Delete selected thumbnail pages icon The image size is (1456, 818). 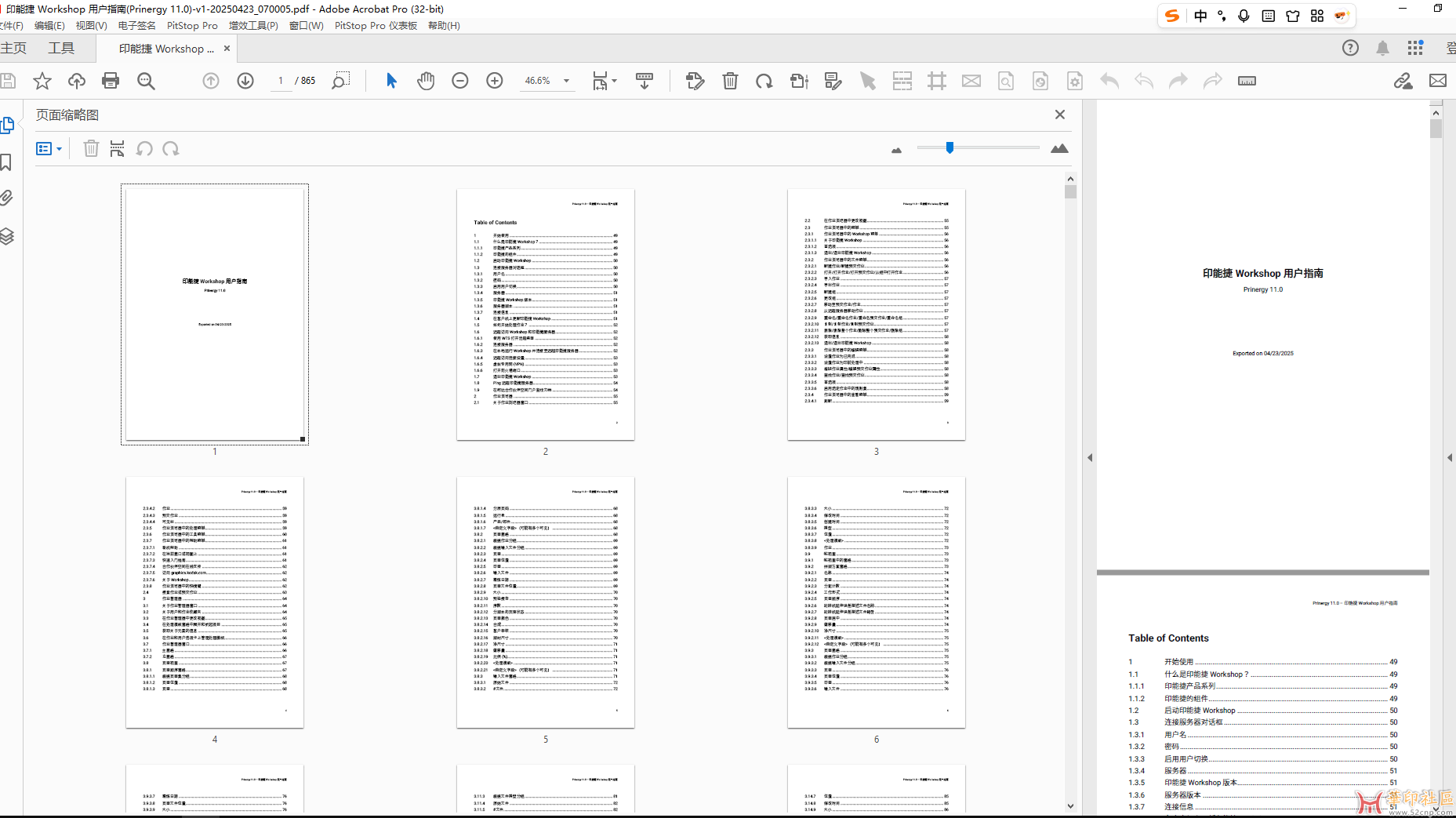coord(91,148)
